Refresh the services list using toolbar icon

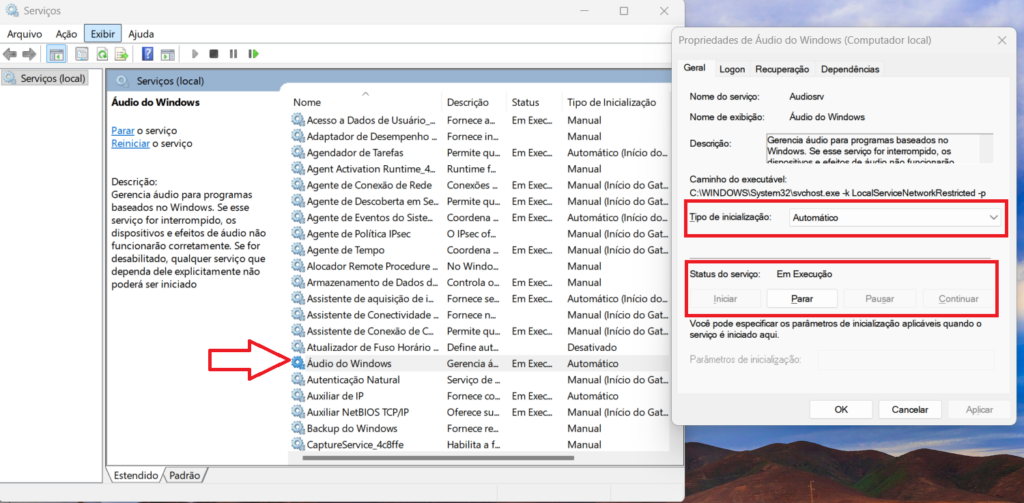click(102, 54)
